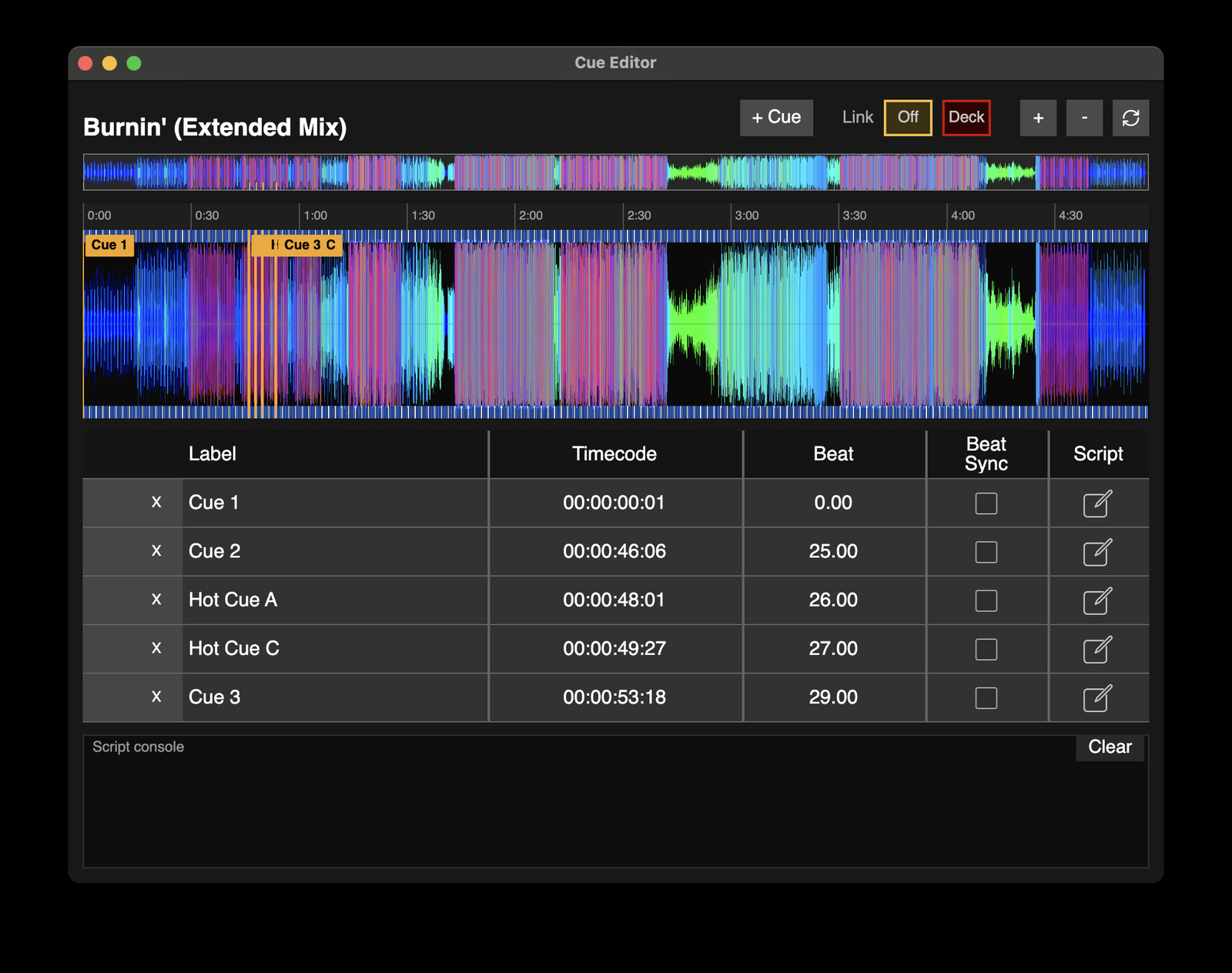Viewport: 1232px width, 973px height.
Task: Open script editor for Cue 1
Action: point(1097,503)
